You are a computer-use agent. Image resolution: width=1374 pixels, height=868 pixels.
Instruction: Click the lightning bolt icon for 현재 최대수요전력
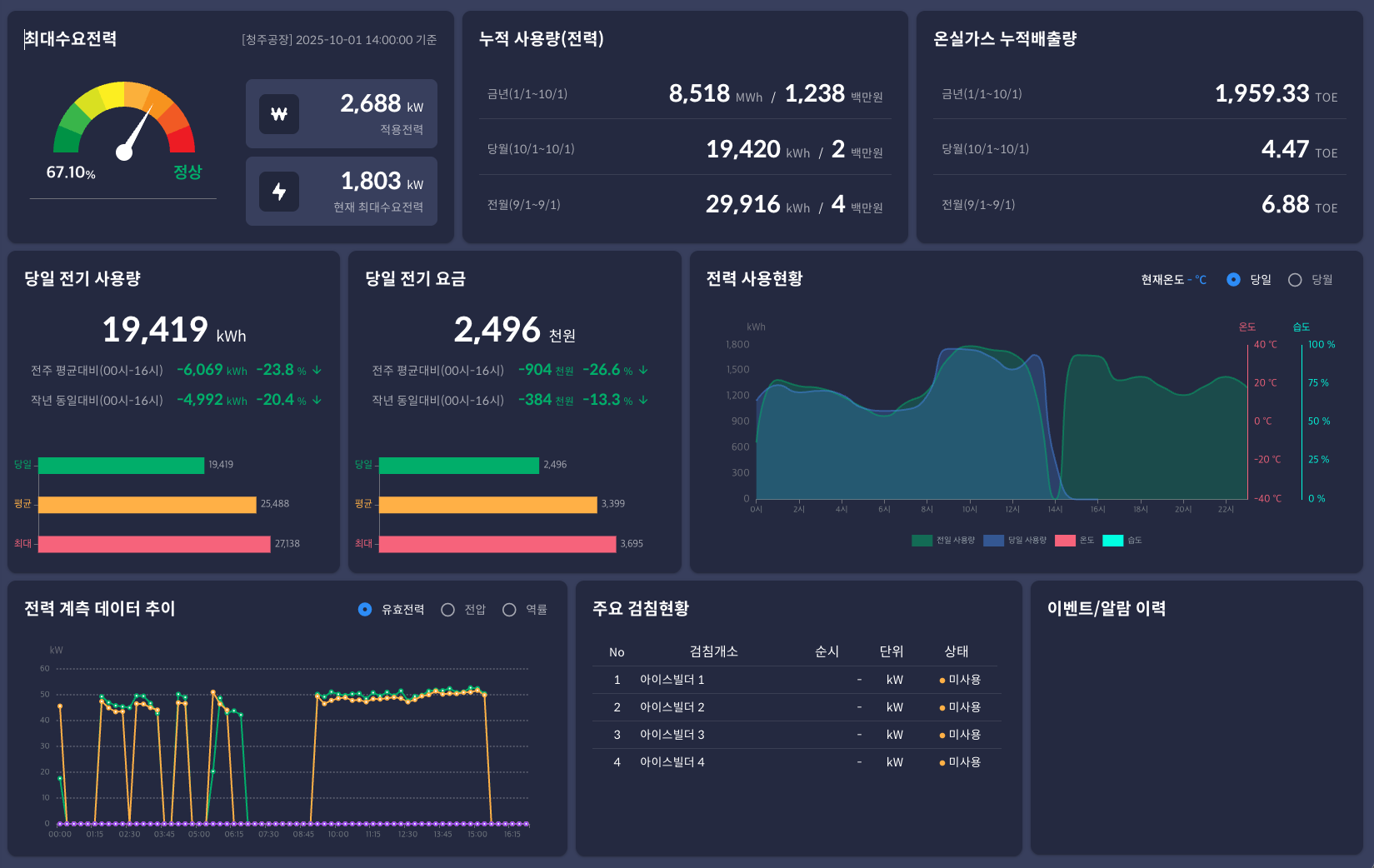[x=279, y=192]
